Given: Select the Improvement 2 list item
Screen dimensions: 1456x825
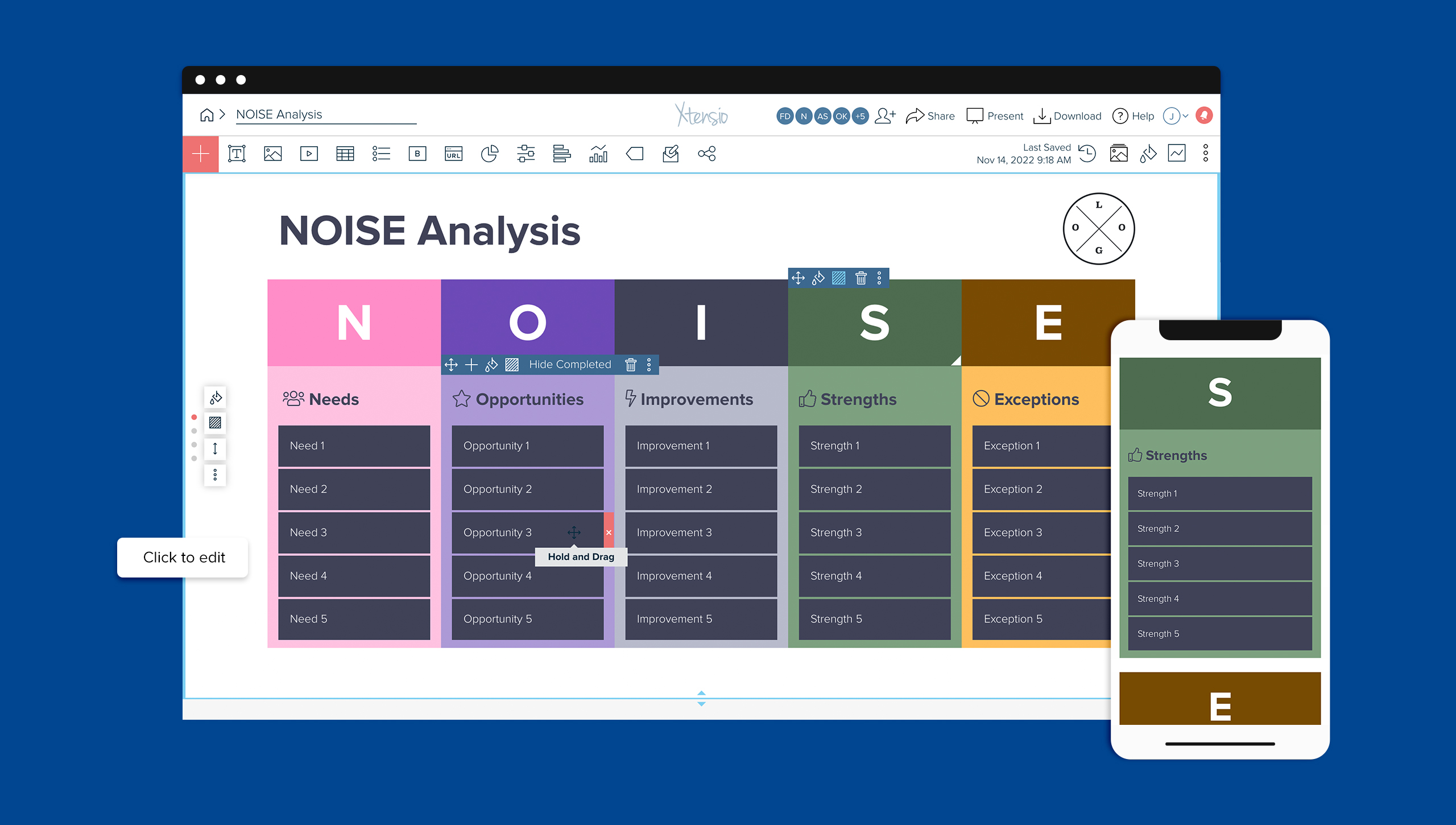Looking at the screenshot, I should pyautogui.click(x=701, y=489).
